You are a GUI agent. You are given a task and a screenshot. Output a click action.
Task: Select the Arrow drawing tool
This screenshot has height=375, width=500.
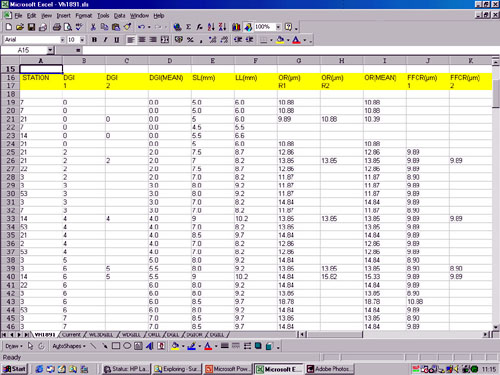pyautogui.click(x=105, y=346)
